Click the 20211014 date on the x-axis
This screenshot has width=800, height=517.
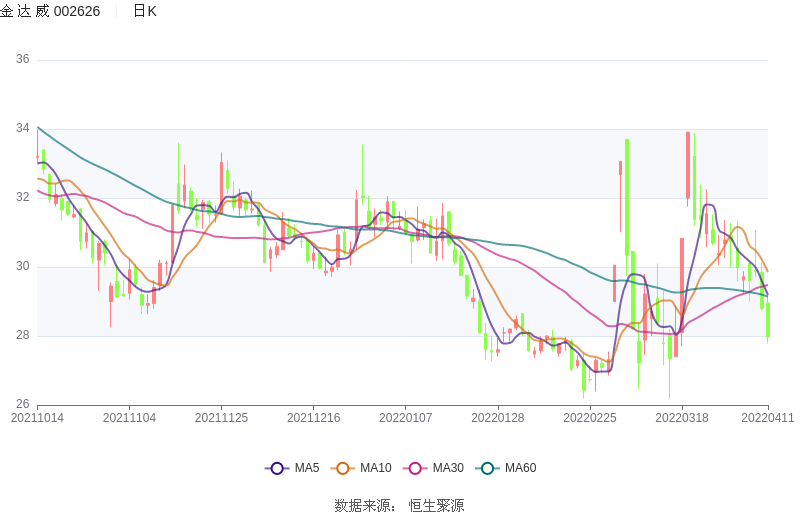pos(37,418)
